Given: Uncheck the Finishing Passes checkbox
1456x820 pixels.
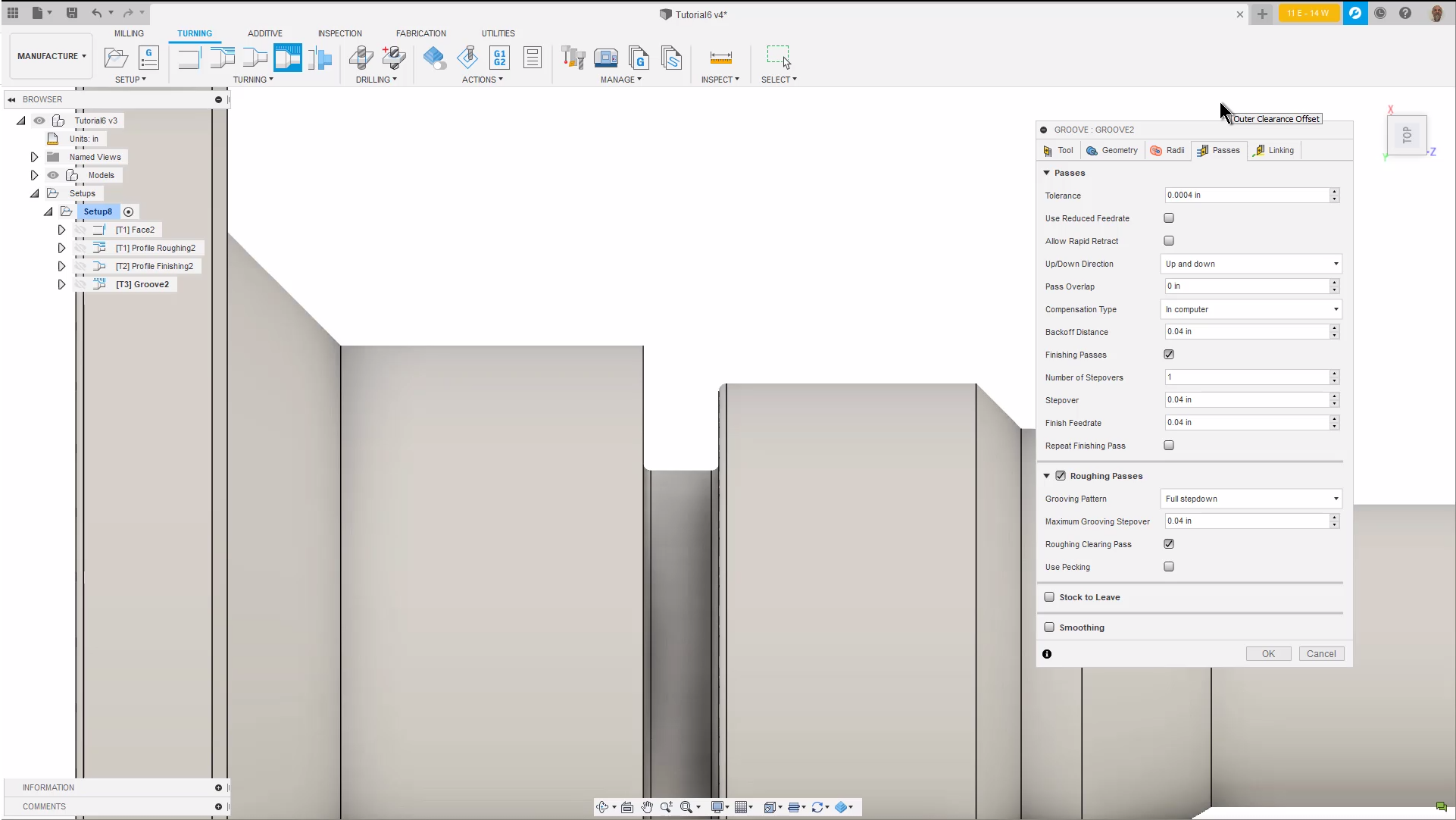Looking at the screenshot, I should click(x=1169, y=355).
